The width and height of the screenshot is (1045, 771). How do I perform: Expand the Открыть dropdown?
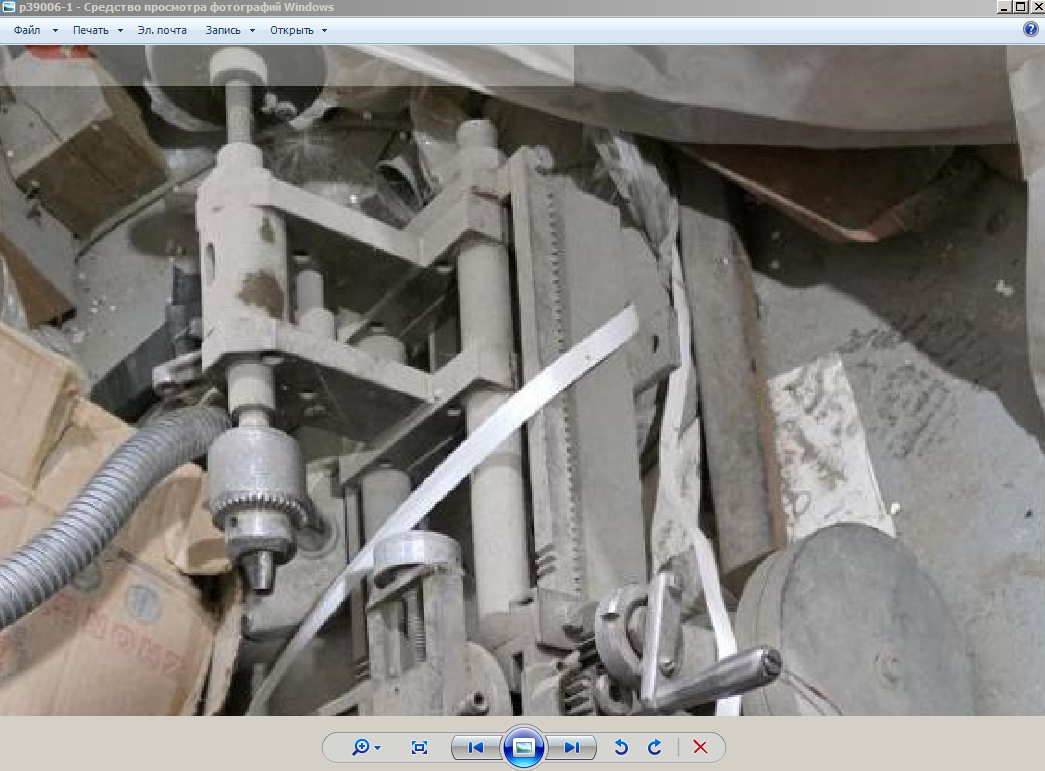tap(298, 30)
